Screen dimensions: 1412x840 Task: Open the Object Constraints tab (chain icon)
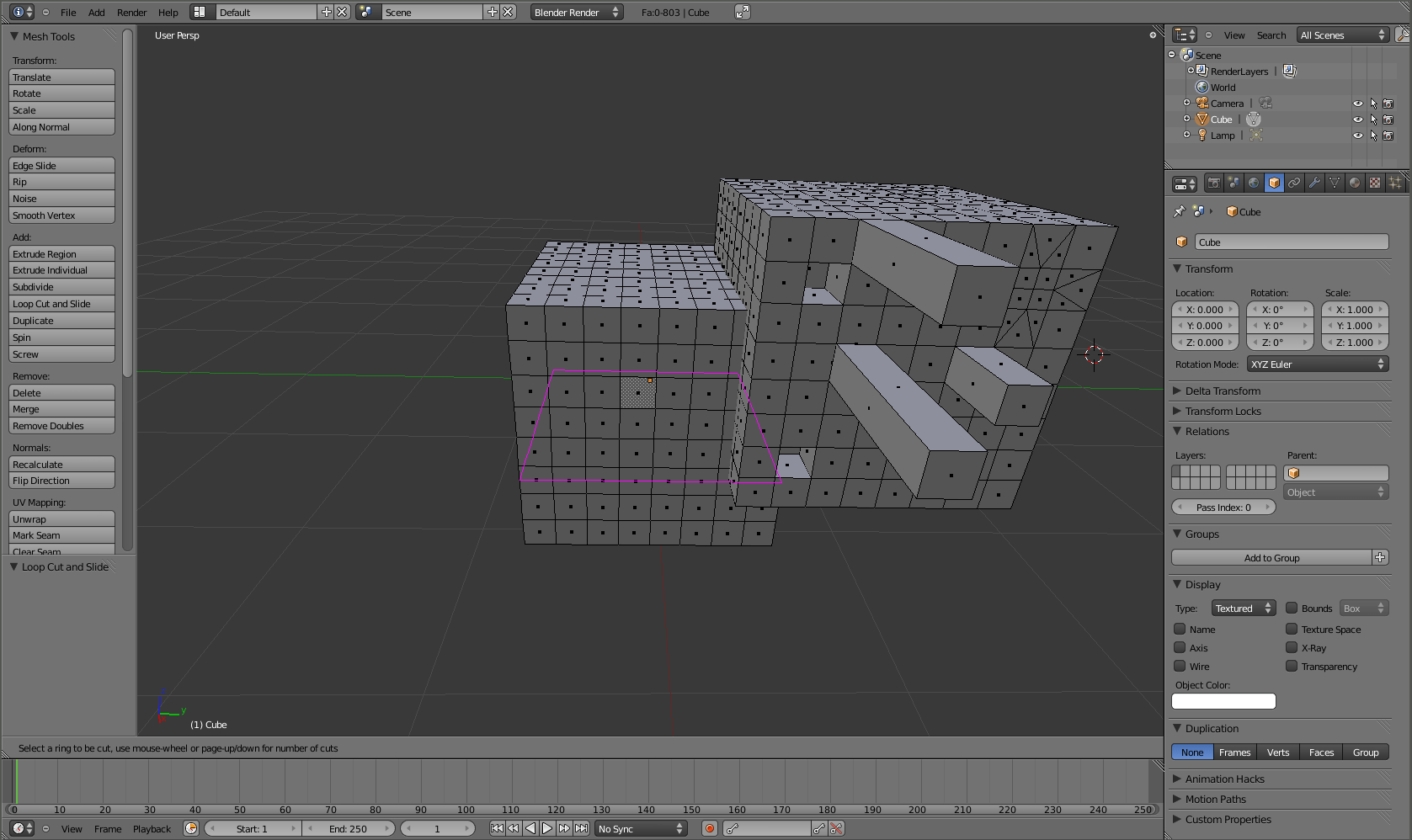pos(1294,183)
